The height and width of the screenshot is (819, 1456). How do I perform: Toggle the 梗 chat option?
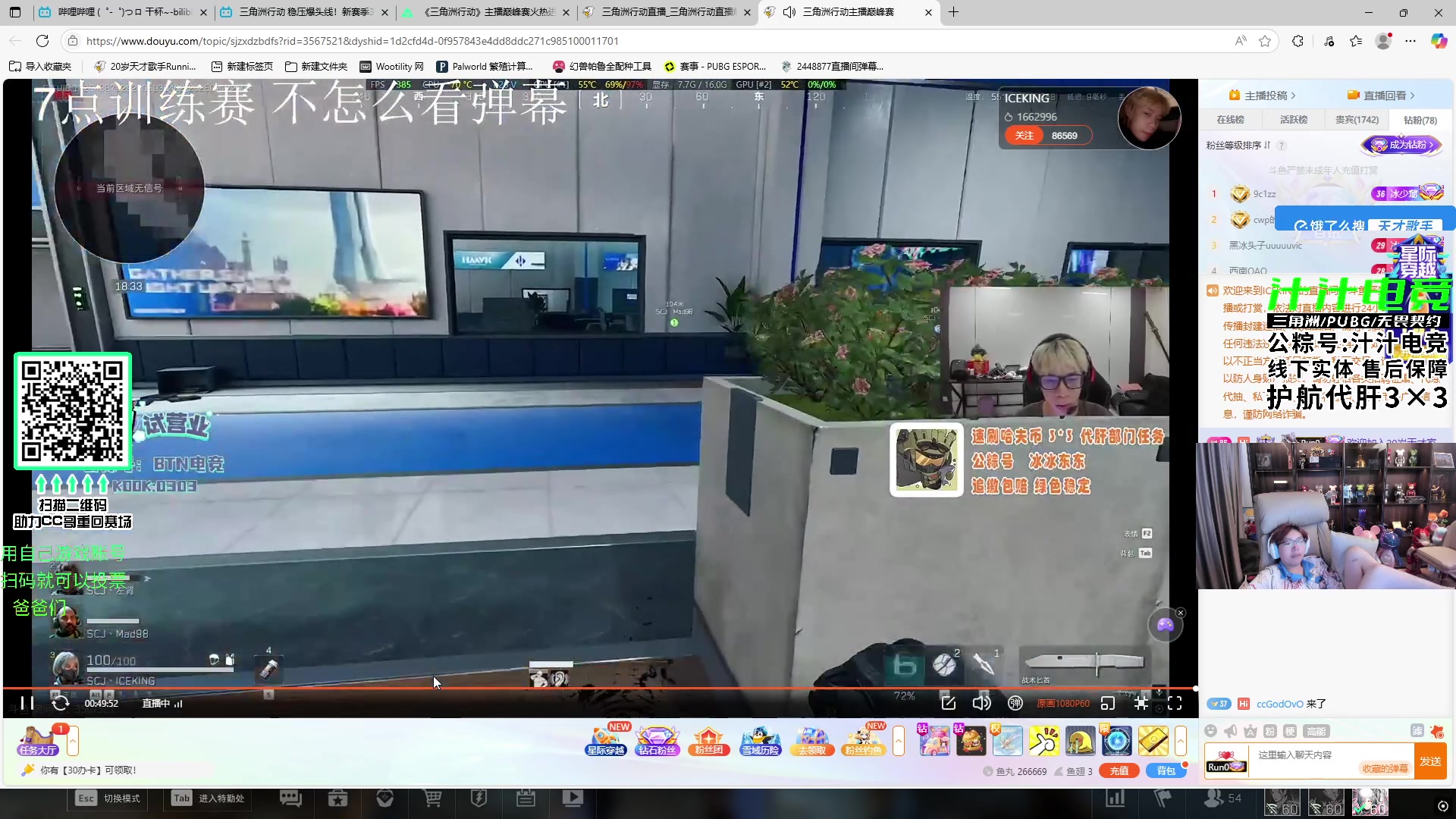[1290, 731]
